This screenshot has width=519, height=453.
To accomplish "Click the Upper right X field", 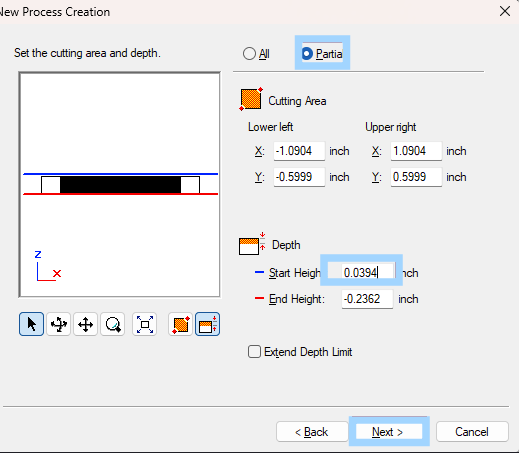I will [416, 151].
